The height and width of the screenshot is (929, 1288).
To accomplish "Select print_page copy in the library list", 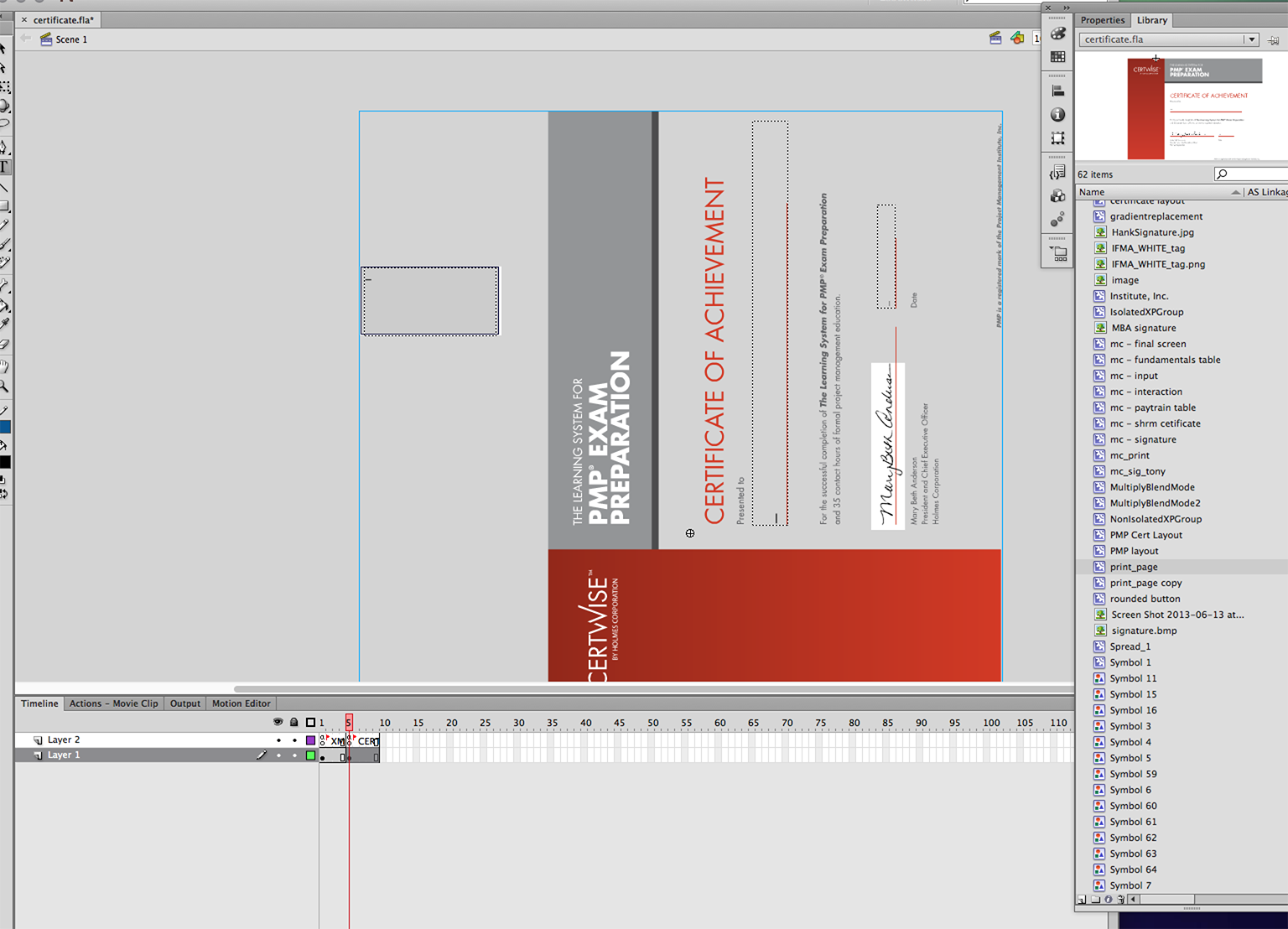I will (x=1145, y=583).
